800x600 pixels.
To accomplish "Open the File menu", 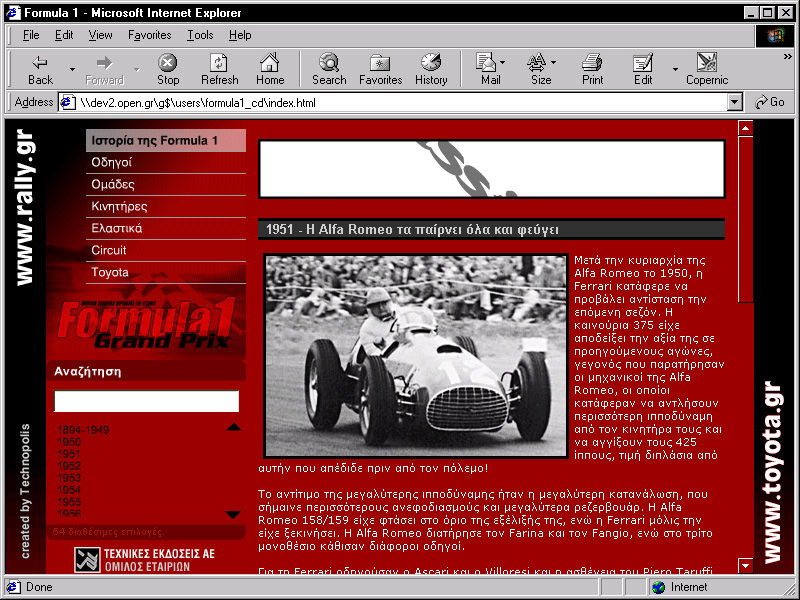I will pyautogui.click(x=31, y=35).
